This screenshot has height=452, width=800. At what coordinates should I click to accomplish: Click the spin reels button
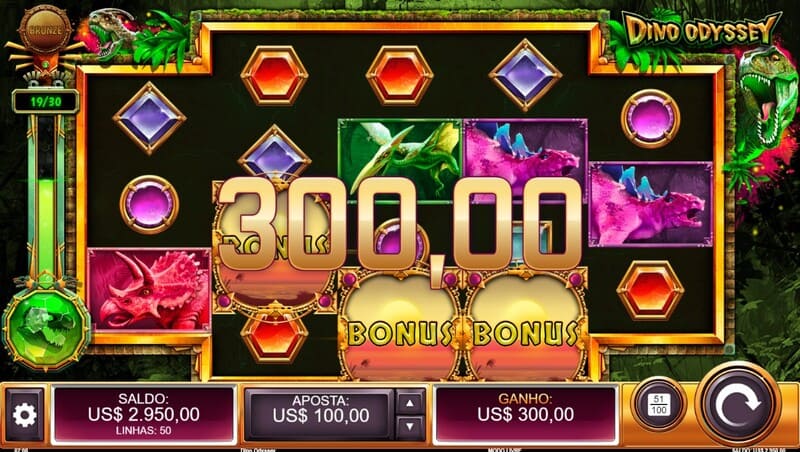(738, 404)
